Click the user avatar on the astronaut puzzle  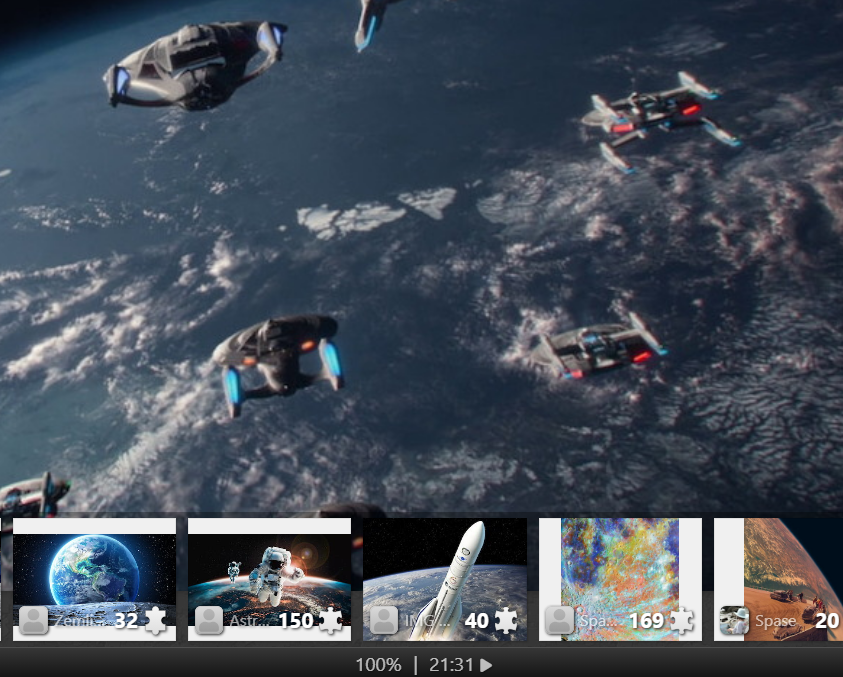(x=209, y=621)
